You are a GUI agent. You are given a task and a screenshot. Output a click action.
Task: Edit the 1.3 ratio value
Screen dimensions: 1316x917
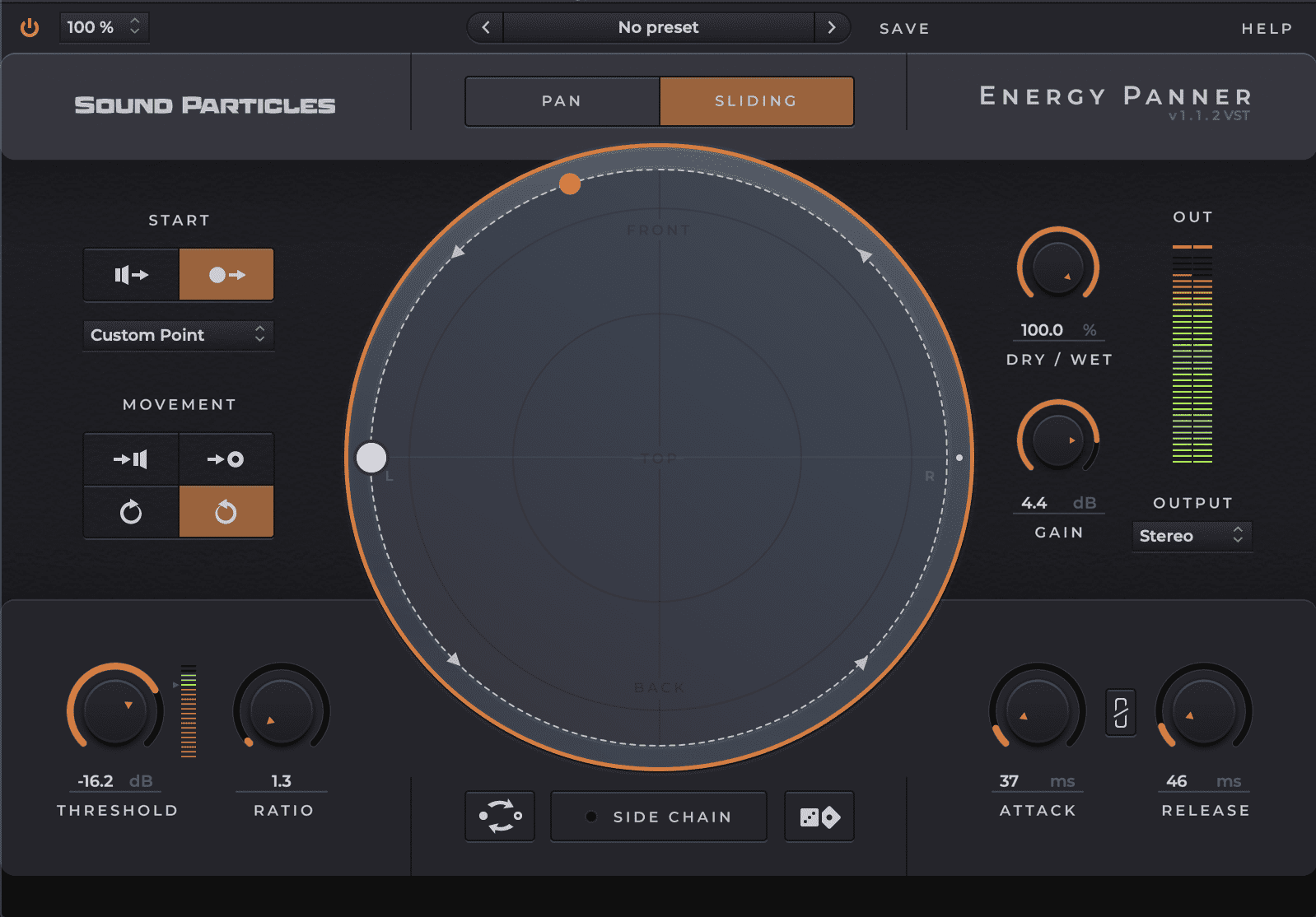point(282,781)
